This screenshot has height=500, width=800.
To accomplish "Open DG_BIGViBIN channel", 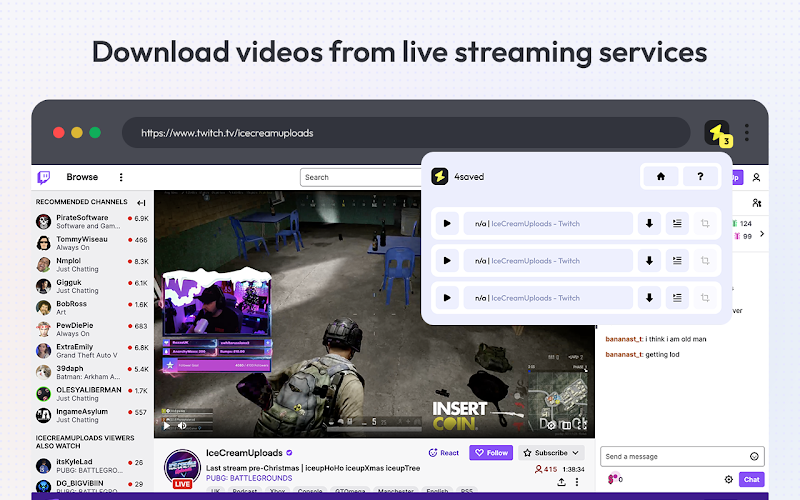I will pos(92,486).
